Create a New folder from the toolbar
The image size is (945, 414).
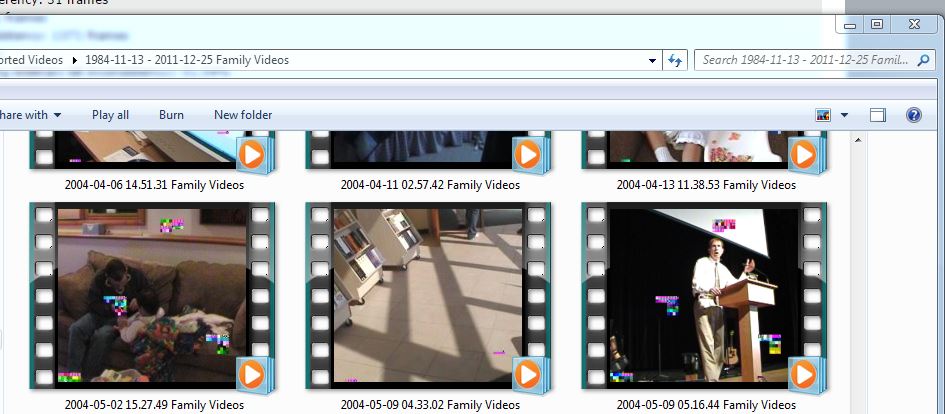(x=243, y=115)
